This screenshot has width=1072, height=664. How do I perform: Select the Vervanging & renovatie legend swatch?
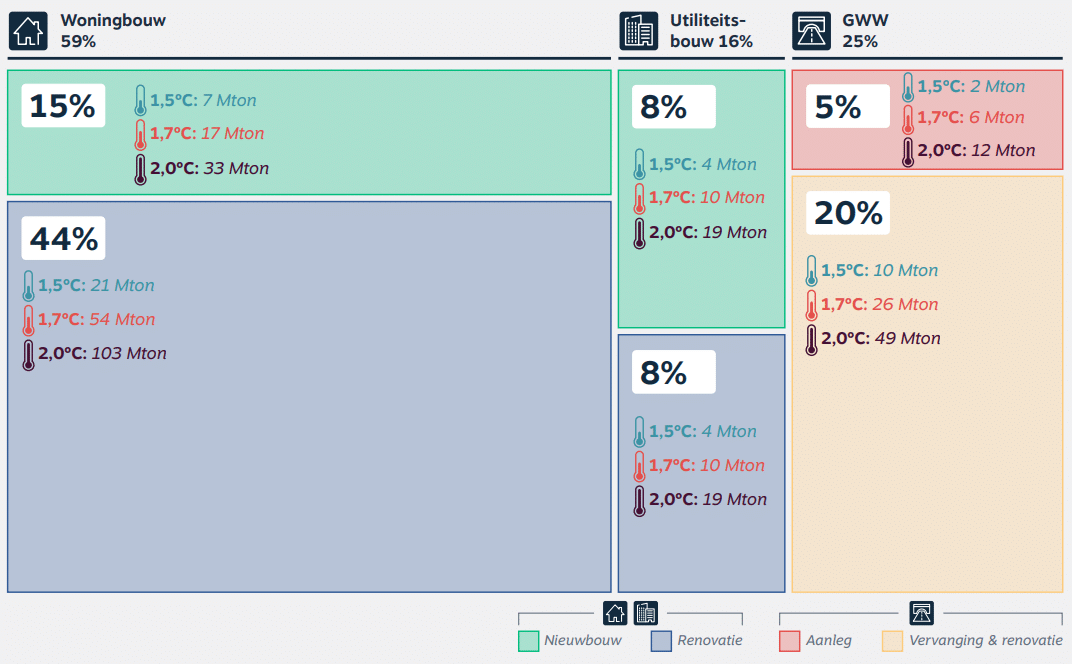[892, 641]
